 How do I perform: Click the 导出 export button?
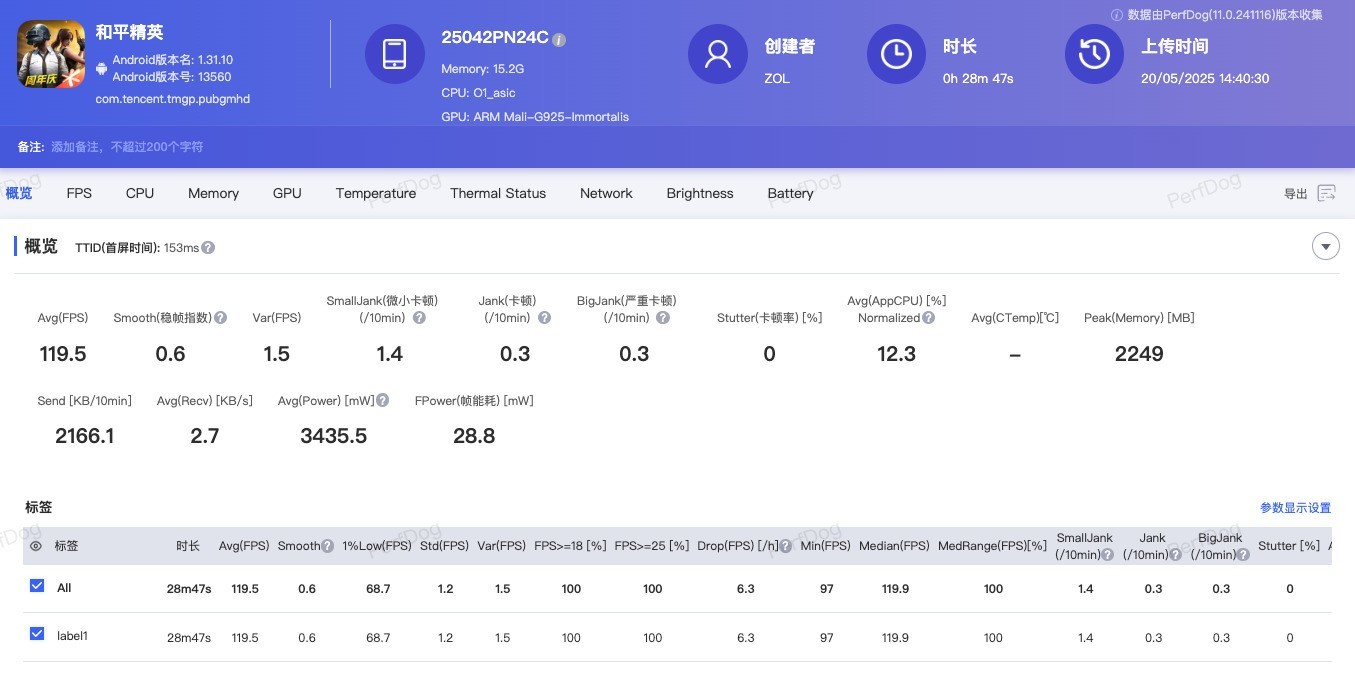(1295, 194)
